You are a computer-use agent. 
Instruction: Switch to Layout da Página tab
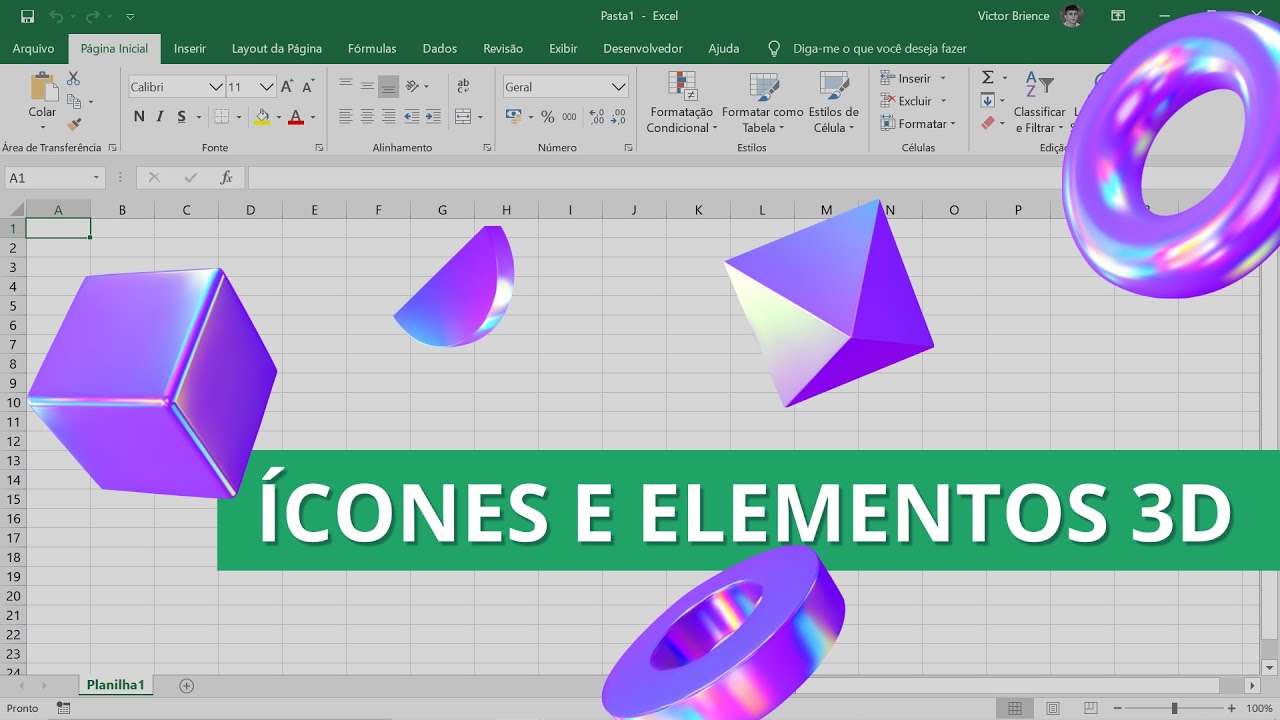[x=277, y=48]
